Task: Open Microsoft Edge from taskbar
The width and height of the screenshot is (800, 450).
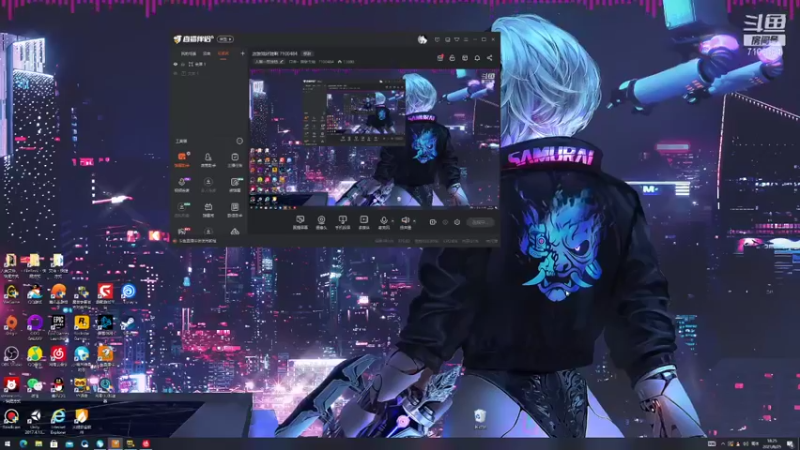Action: 23,444
